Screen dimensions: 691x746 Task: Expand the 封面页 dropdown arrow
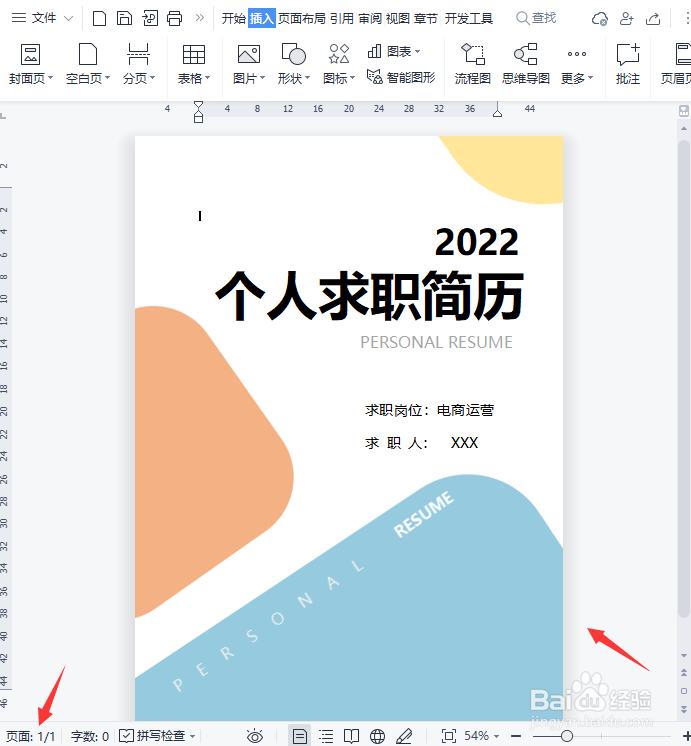(50, 78)
